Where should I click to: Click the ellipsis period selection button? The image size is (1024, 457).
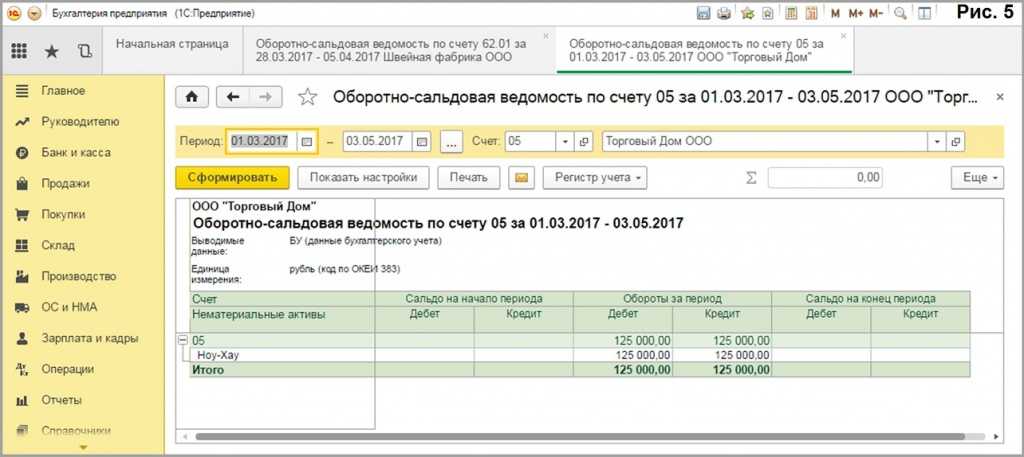pyautogui.click(x=451, y=141)
